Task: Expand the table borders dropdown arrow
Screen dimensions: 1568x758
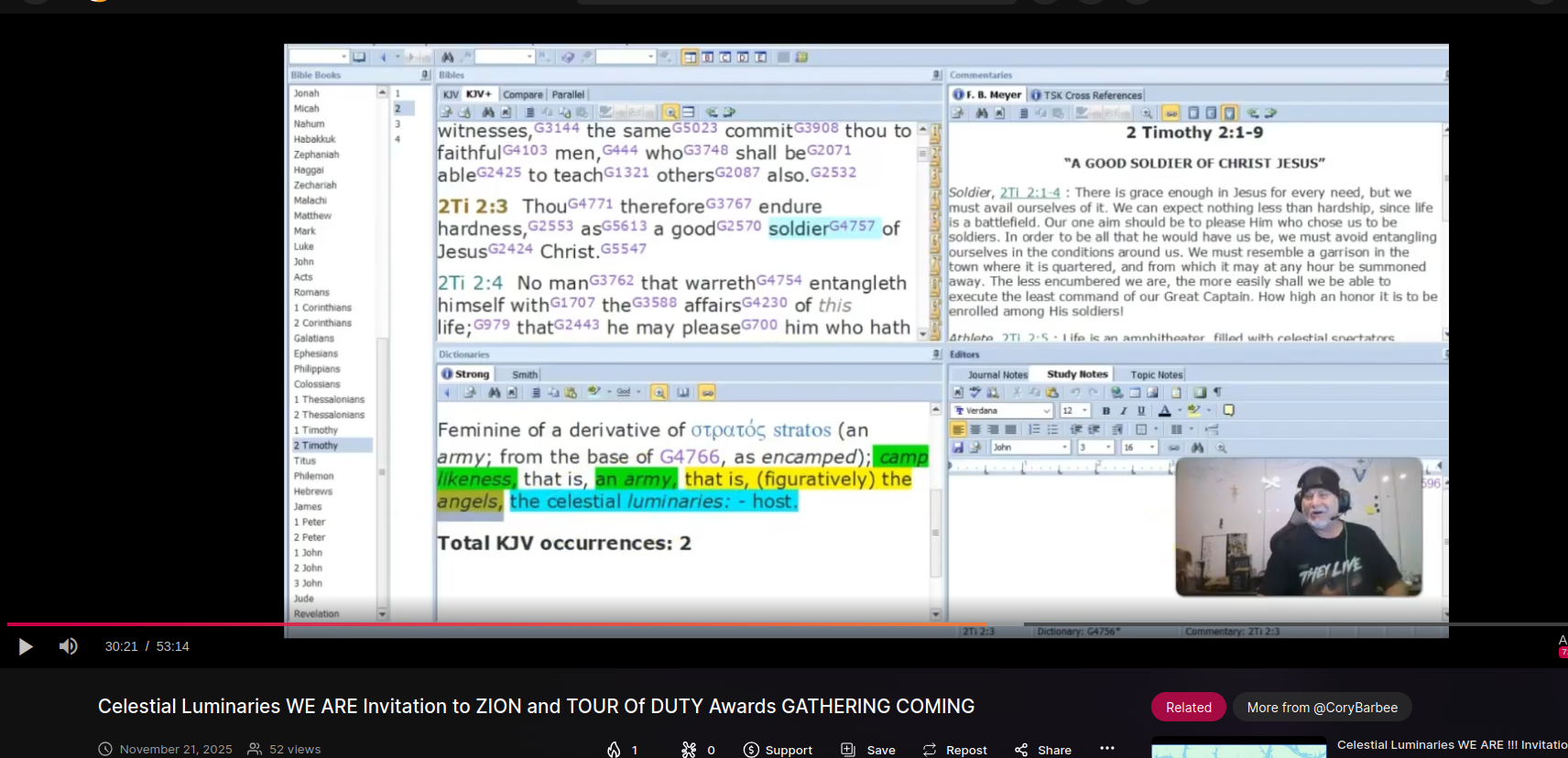Action: point(1156,429)
